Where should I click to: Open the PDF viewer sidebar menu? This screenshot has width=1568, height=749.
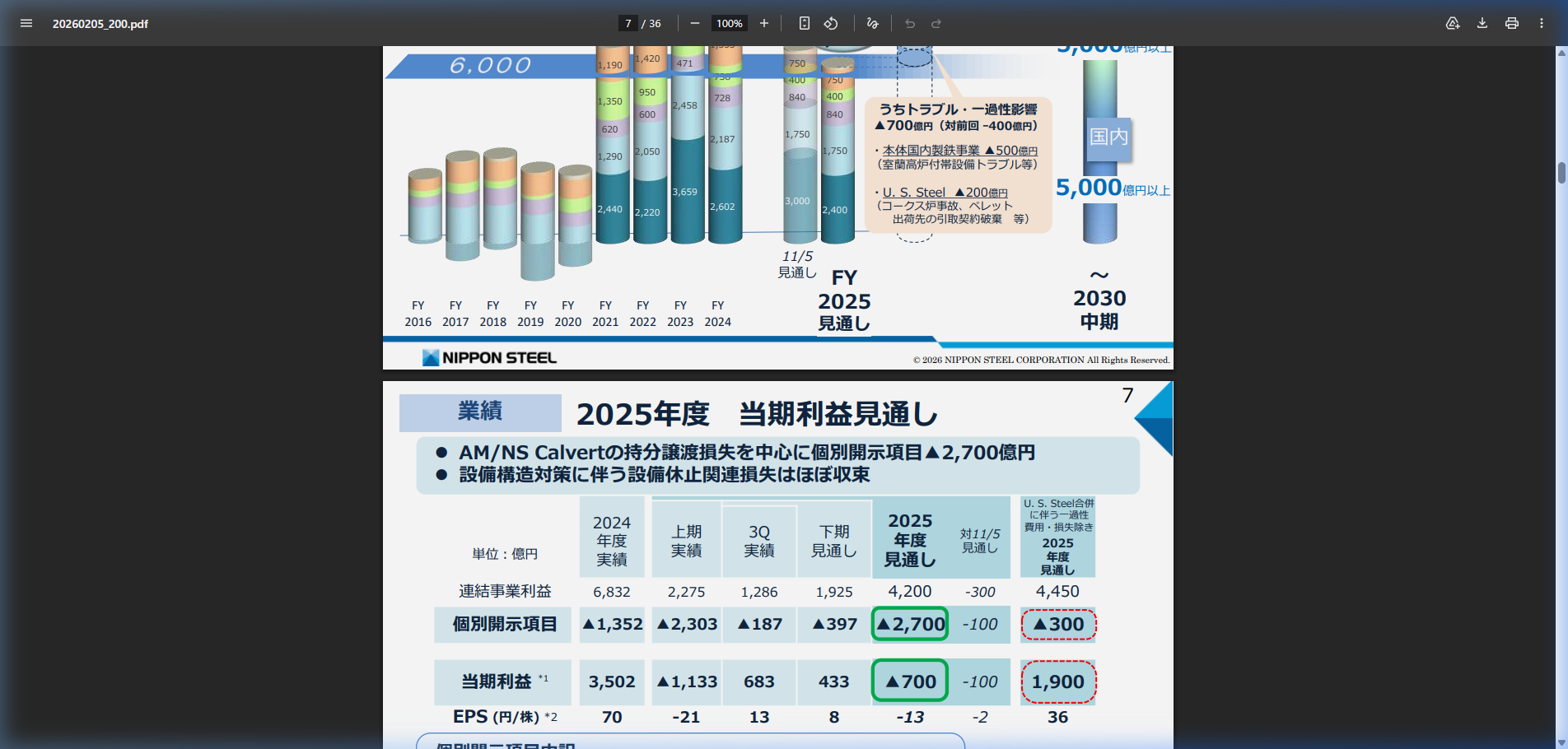pyautogui.click(x=26, y=23)
